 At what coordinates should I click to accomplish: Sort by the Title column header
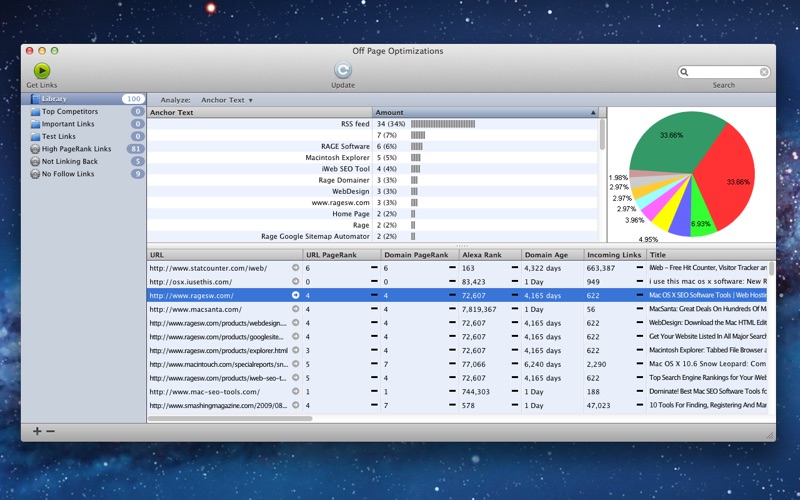(711, 255)
